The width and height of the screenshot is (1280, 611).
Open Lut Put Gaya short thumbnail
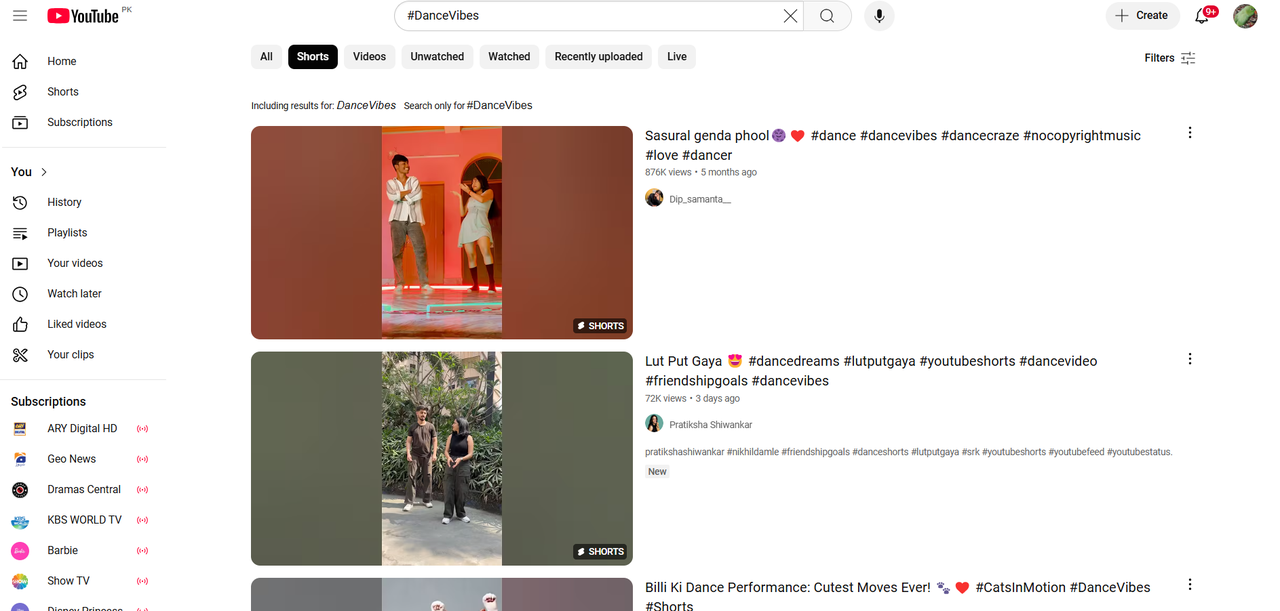pos(442,458)
